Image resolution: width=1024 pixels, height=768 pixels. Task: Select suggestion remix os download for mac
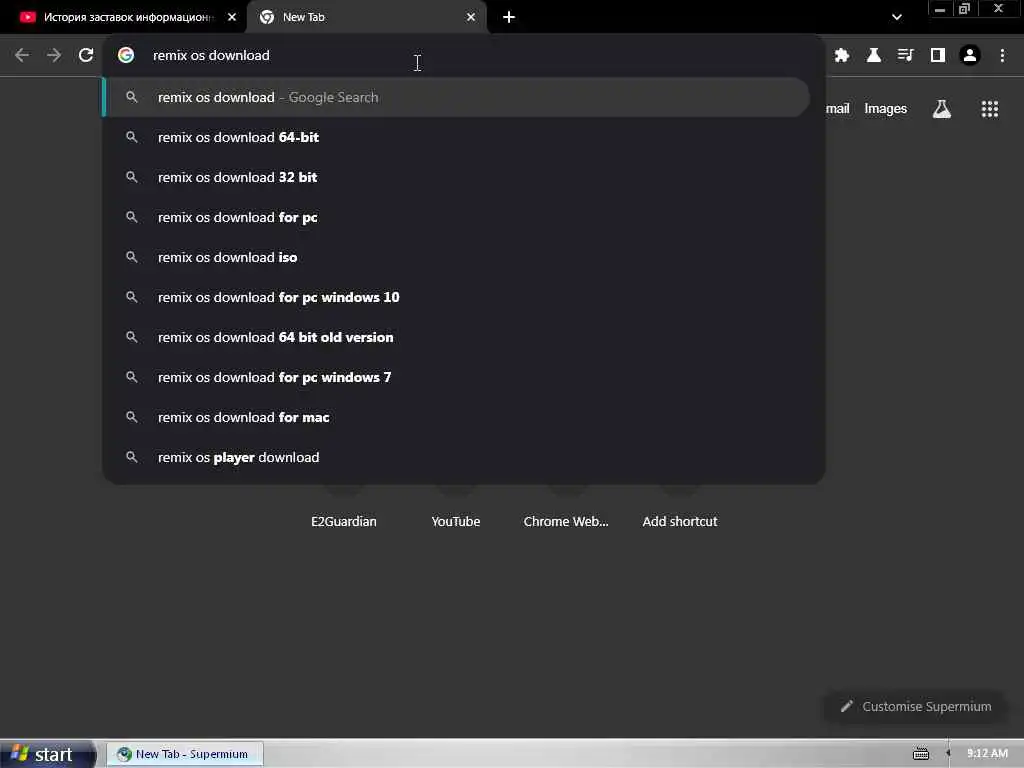pos(457,417)
